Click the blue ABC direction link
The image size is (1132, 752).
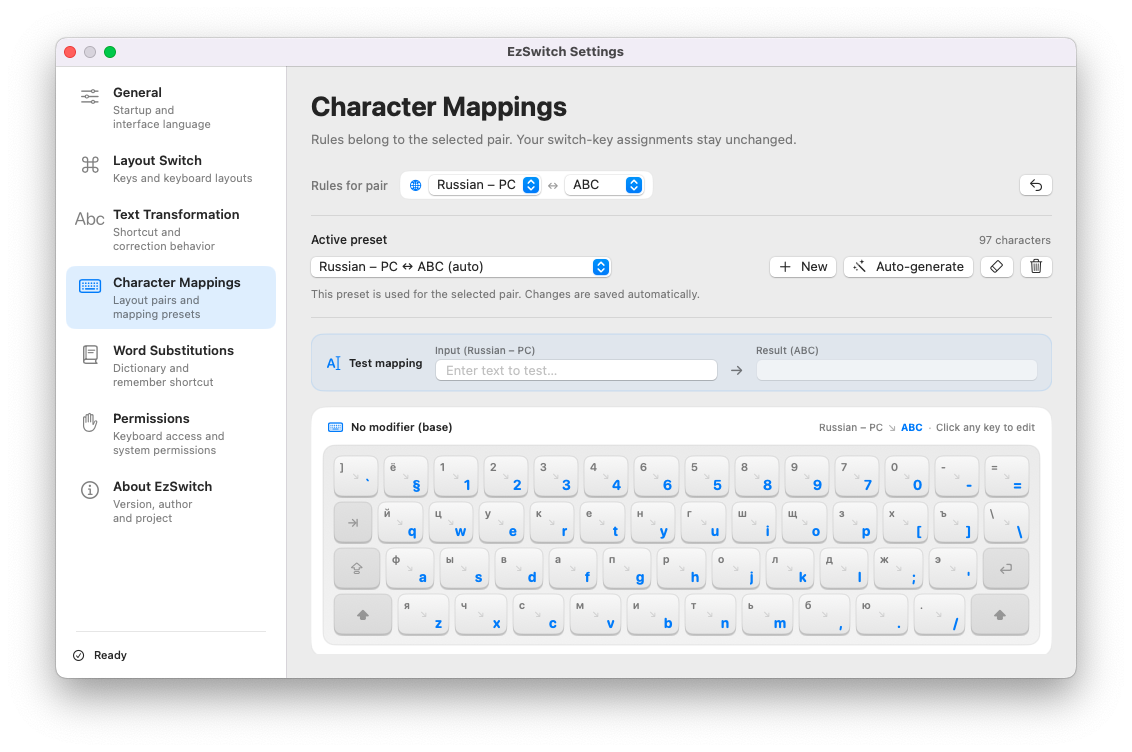coord(911,427)
